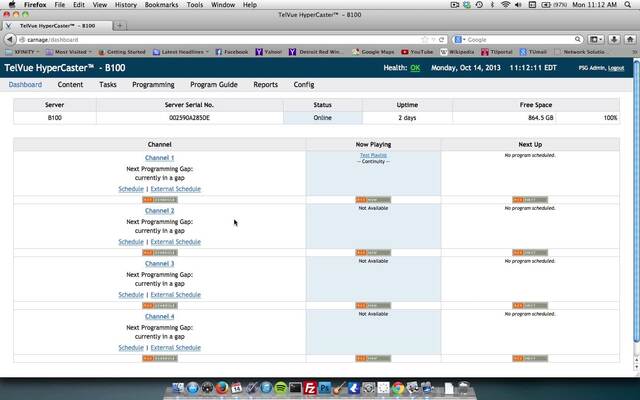Click the RSS badge under Channel 3
This screenshot has height=400, width=640.
[159, 305]
